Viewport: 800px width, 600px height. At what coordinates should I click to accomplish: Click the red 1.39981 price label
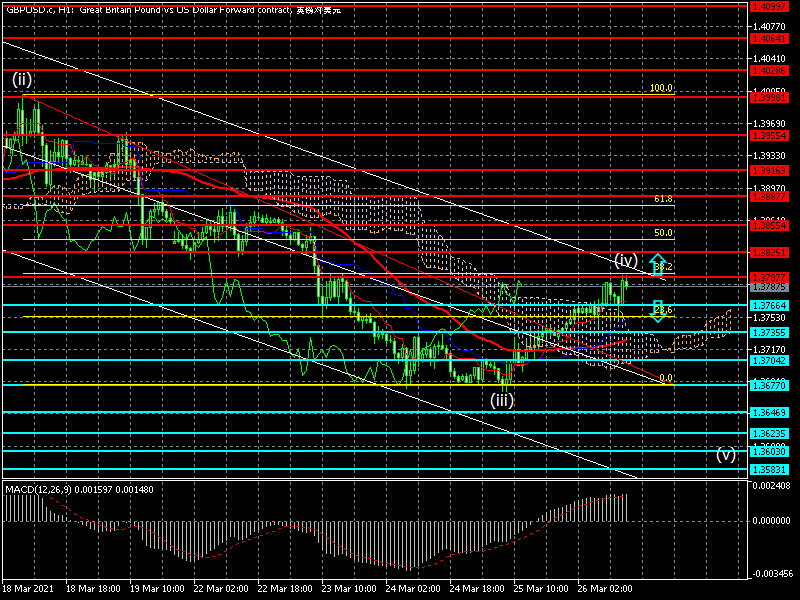click(x=769, y=97)
